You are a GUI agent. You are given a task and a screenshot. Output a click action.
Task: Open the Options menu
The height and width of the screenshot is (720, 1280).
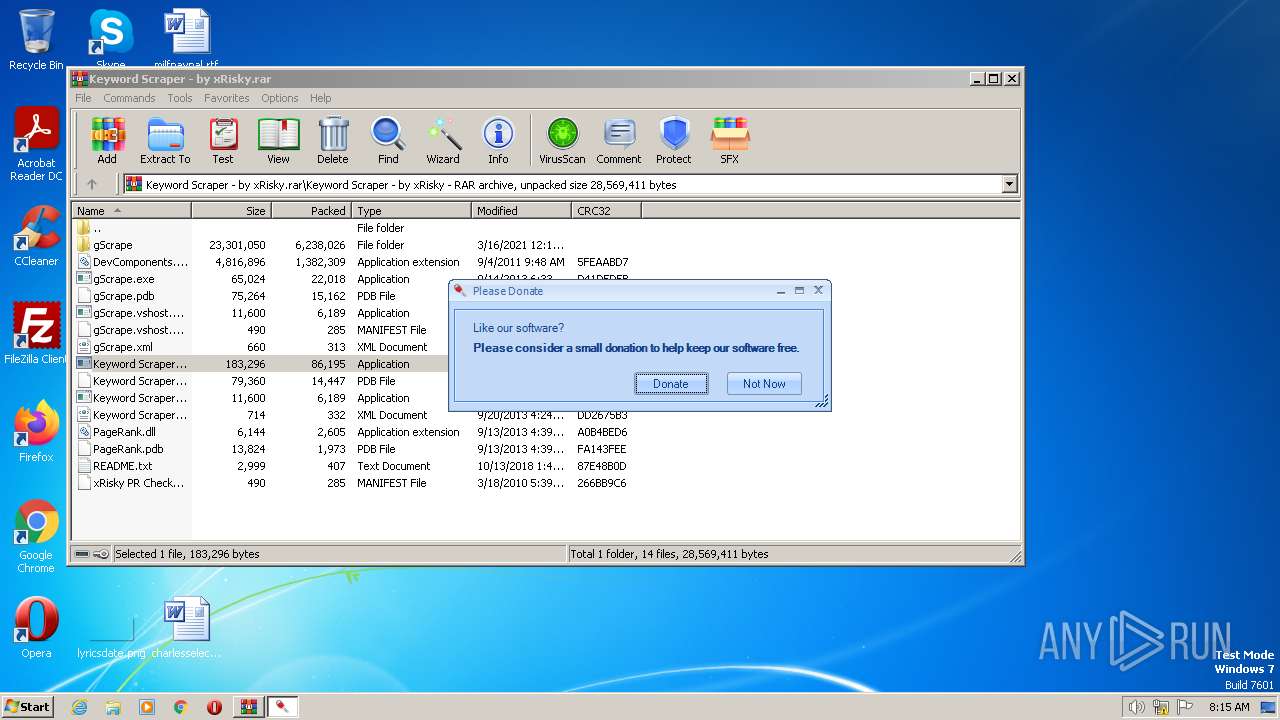coord(280,98)
